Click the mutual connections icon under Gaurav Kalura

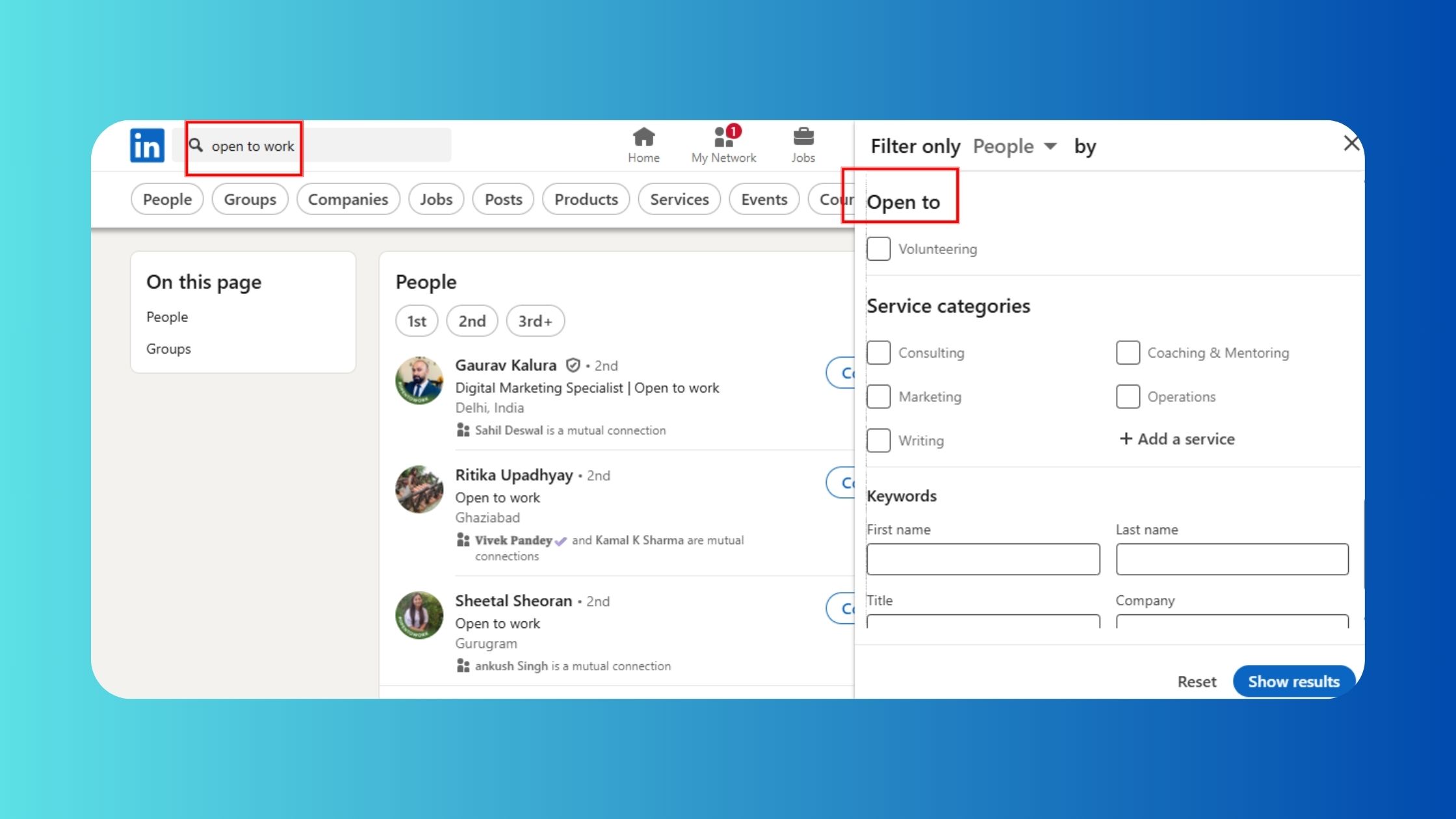click(x=463, y=430)
